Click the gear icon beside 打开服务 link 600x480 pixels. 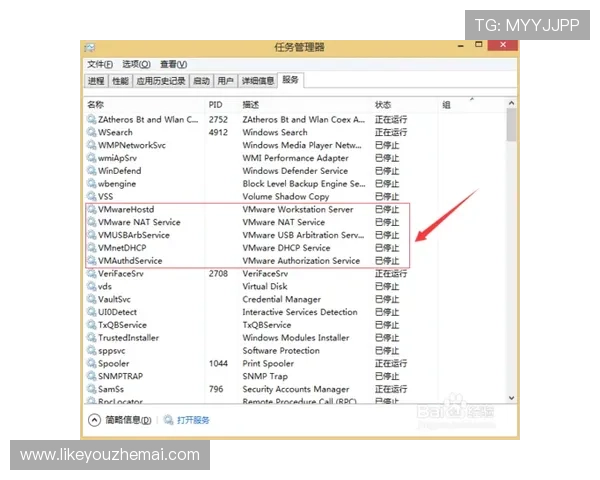point(169,420)
